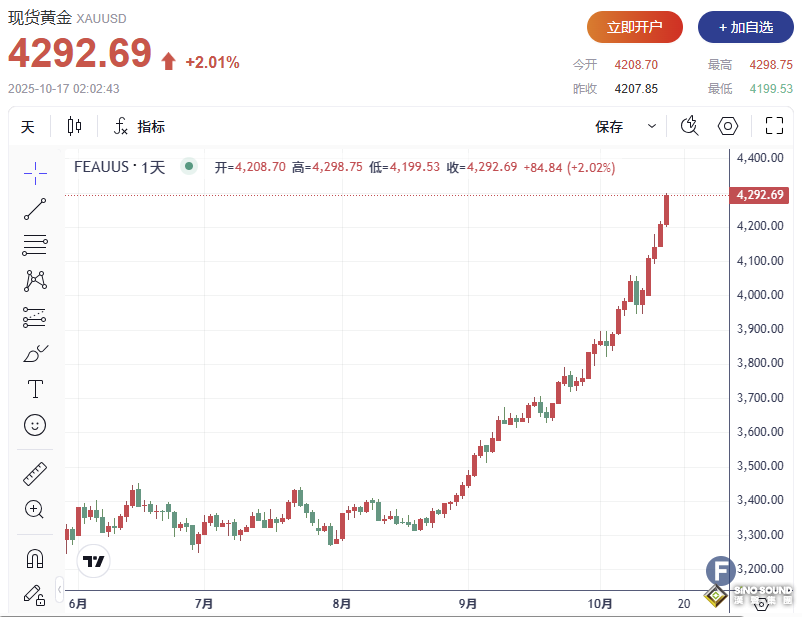Screen dimensions: 802x617
Task: Select the measure ruler tool
Action: click(34, 473)
